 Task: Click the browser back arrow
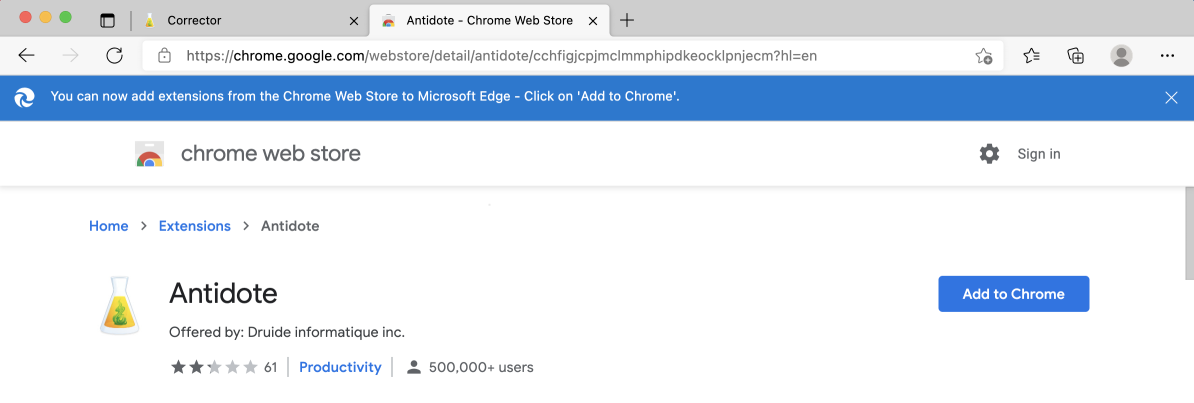pyautogui.click(x=27, y=56)
